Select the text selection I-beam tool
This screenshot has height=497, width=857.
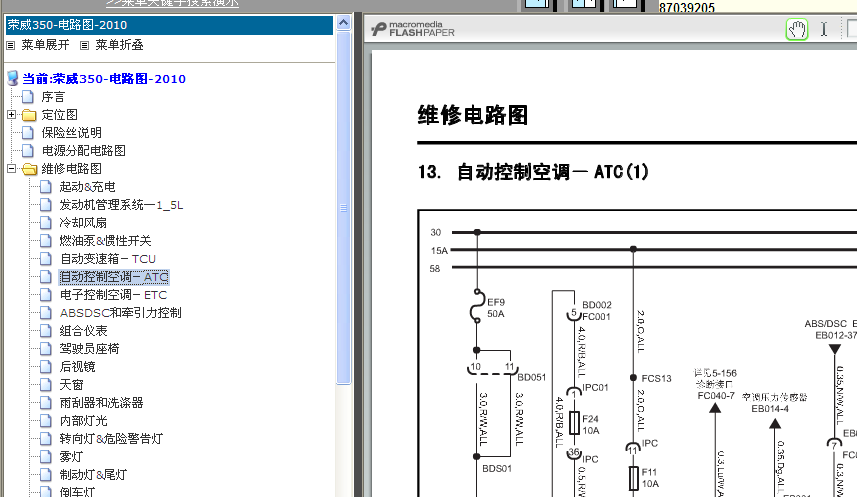[x=824, y=29]
